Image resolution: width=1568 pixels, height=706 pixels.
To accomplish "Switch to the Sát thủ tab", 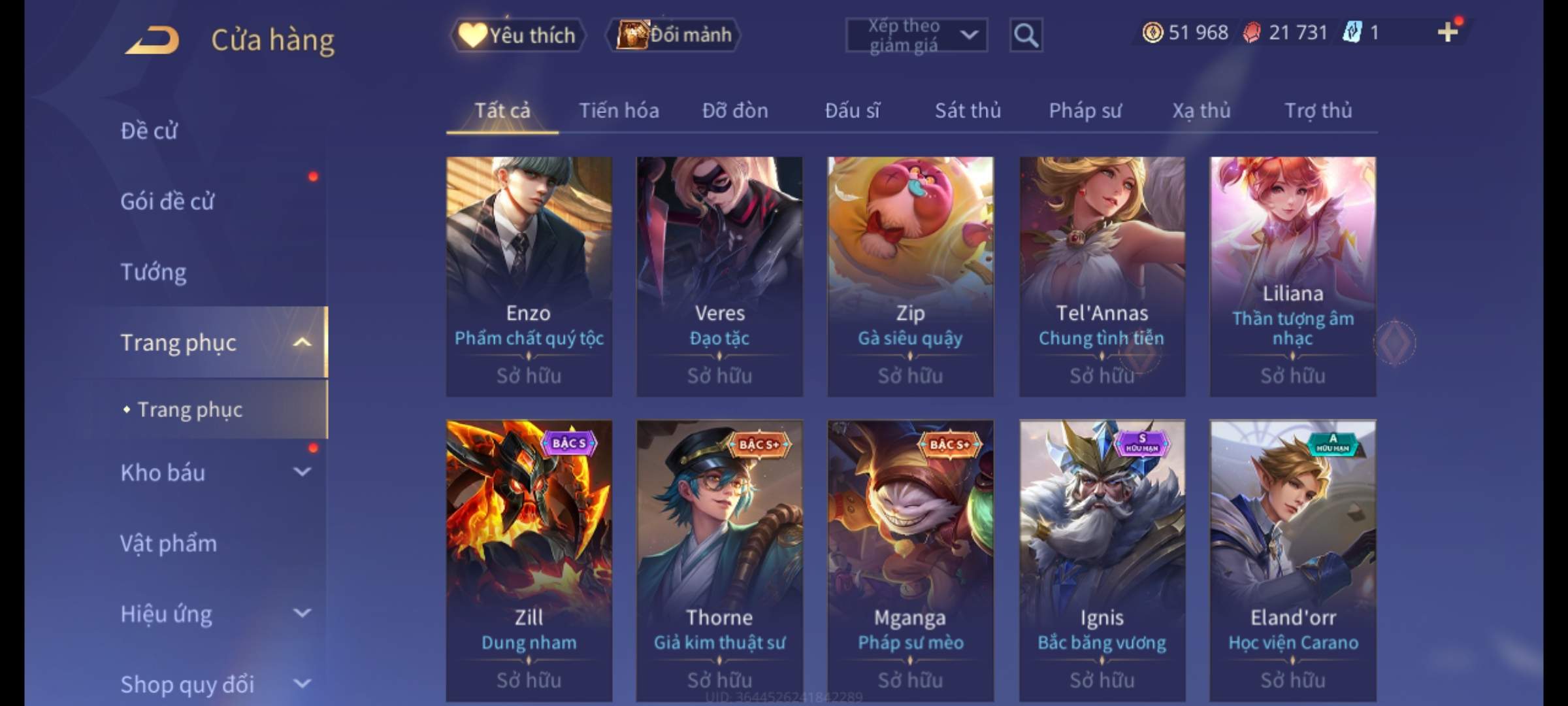I will [x=968, y=110].
